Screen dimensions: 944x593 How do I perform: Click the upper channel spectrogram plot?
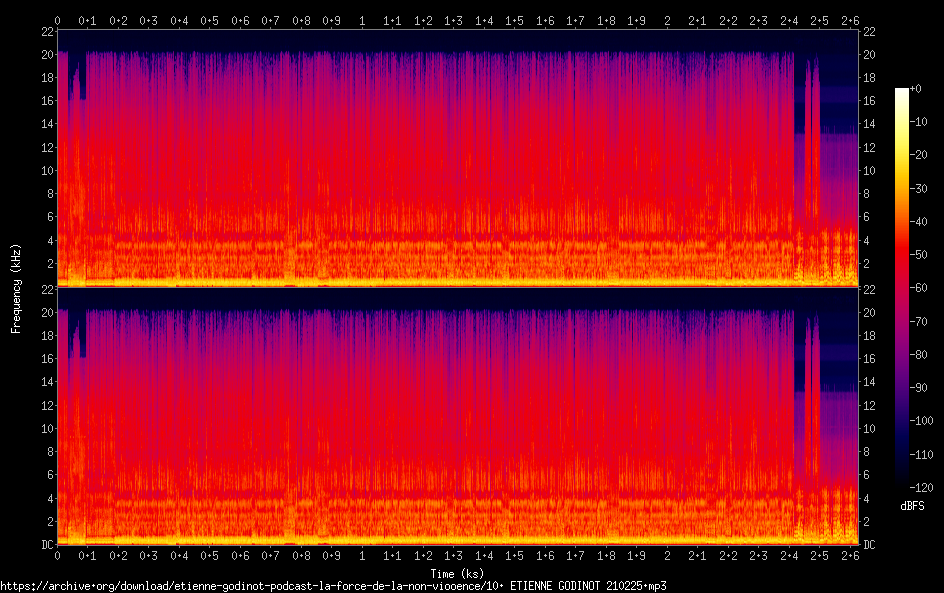pos(458,158)
